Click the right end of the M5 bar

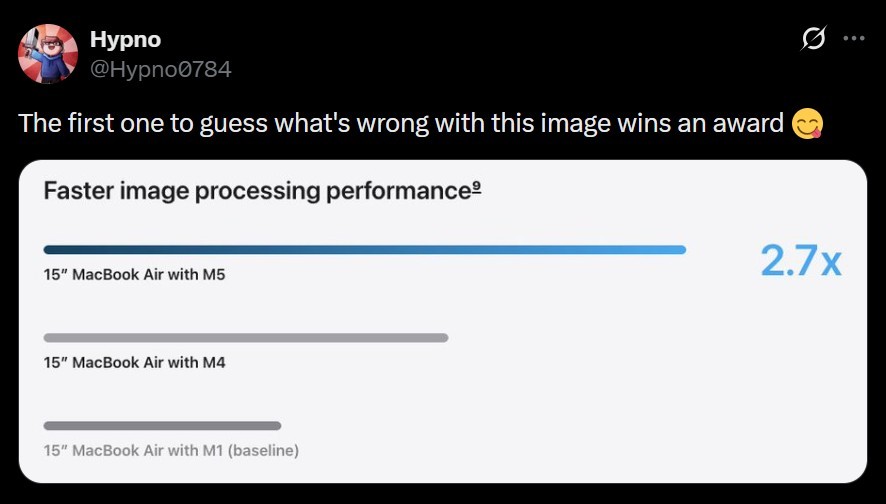click(682, 250)
